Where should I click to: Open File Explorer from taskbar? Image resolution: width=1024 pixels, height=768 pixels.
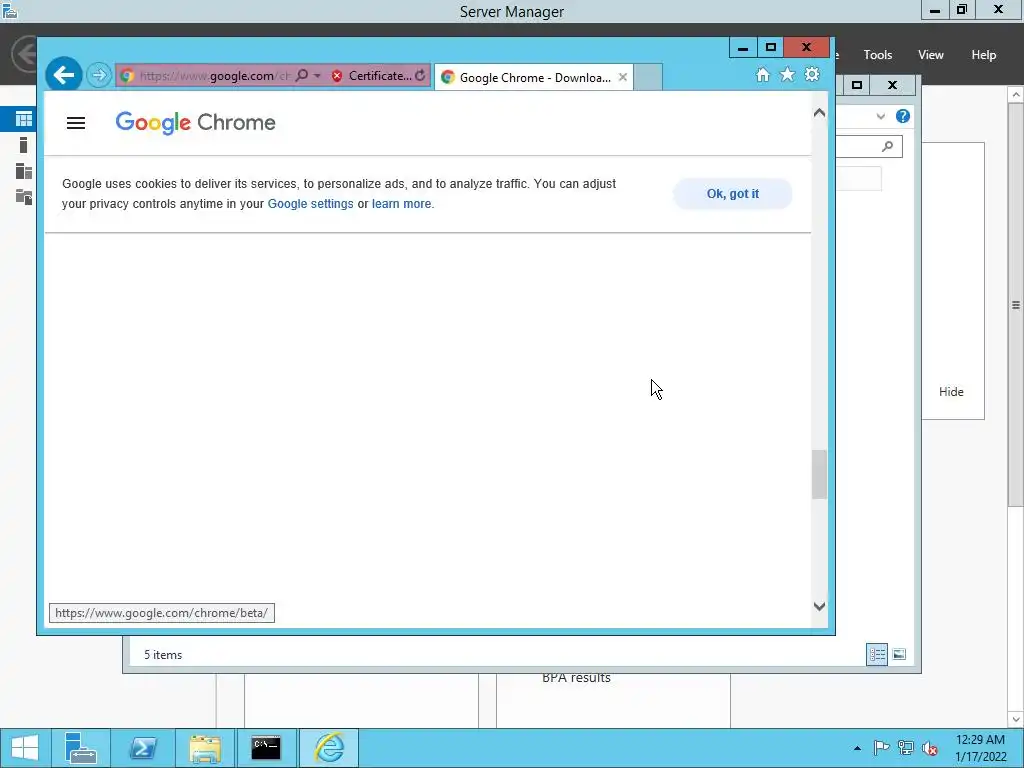tap(205, 748)
